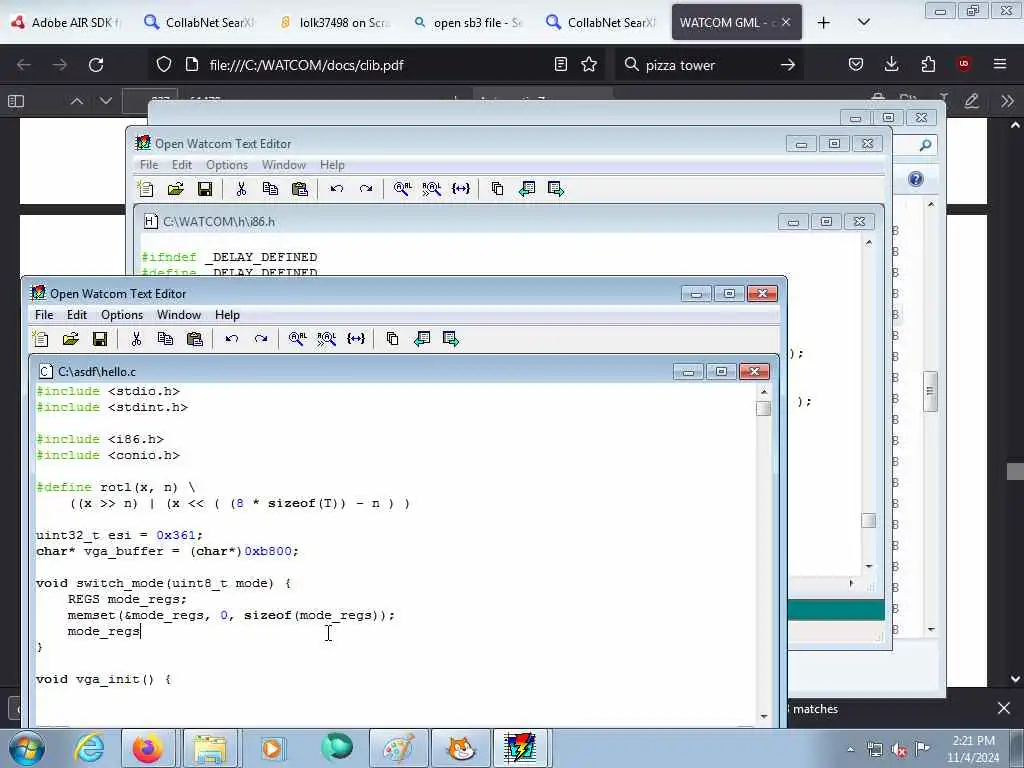Open Scratch cat taskbar icon

pos(461,748)
